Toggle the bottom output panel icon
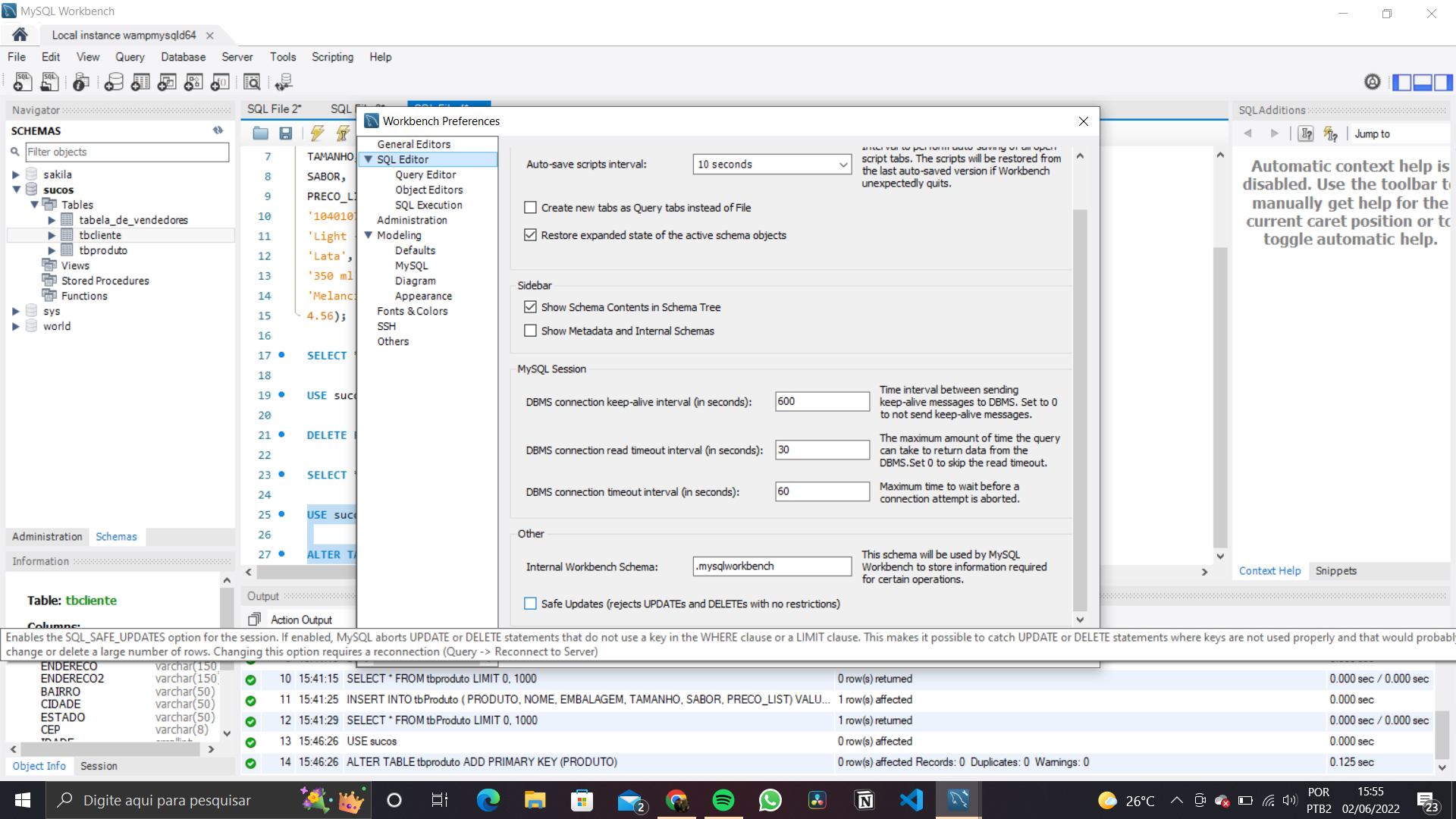Viewport: 1456px width, 819px height. click(1423, 82)
